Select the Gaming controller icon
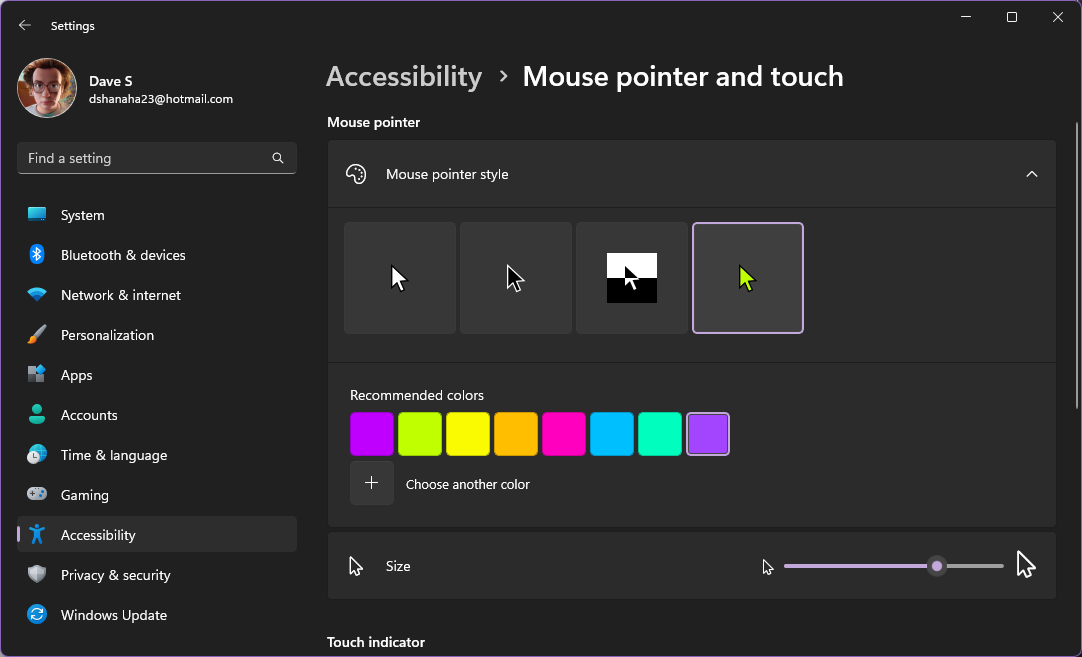The image size is (1082, 657). pyautogui.click(x=37, y=494)
